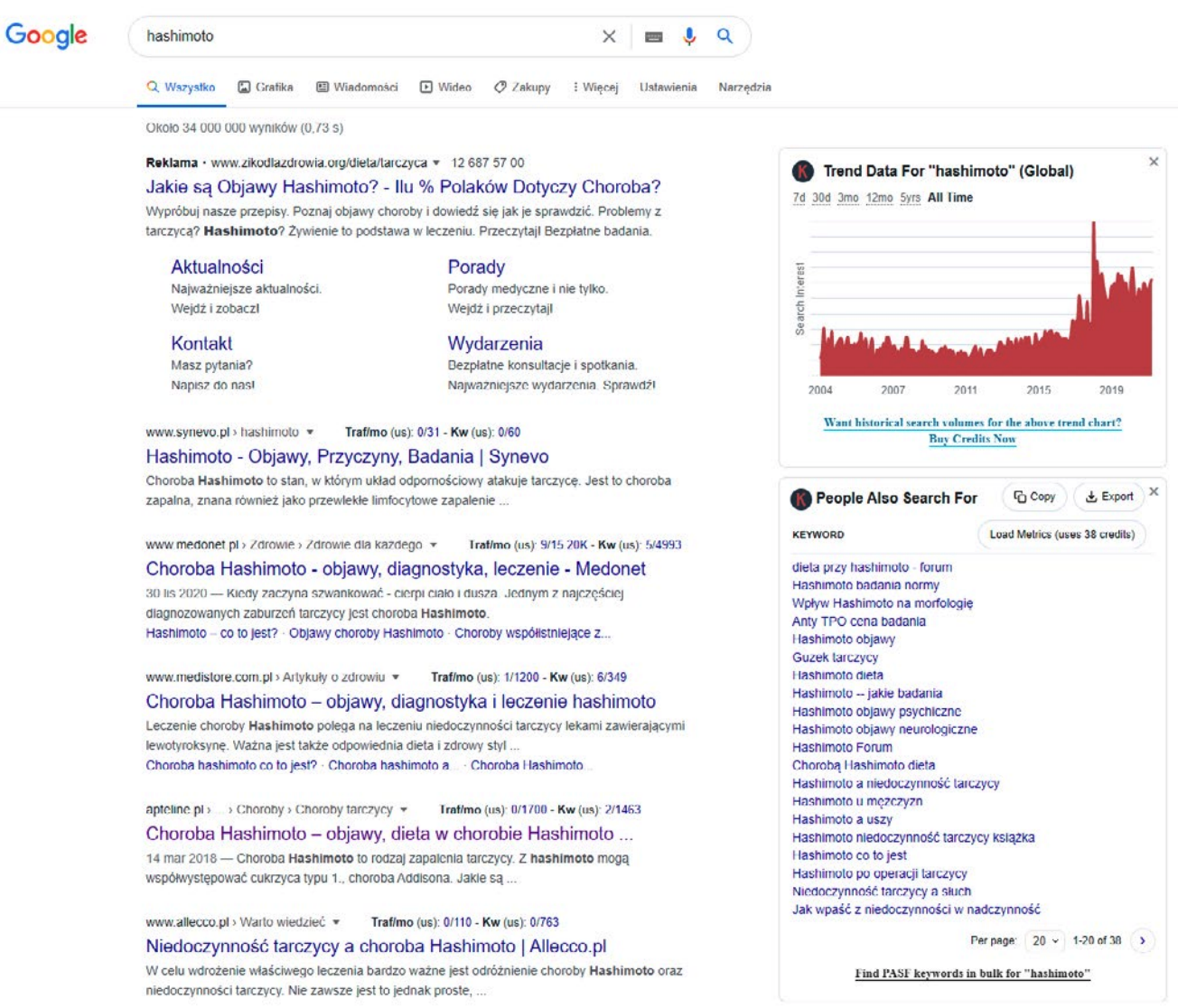Screen dimensions: 1178x1008
Task: Expand the medonet.pl result dropdown arrow
Action: click(x=434, y=546)
